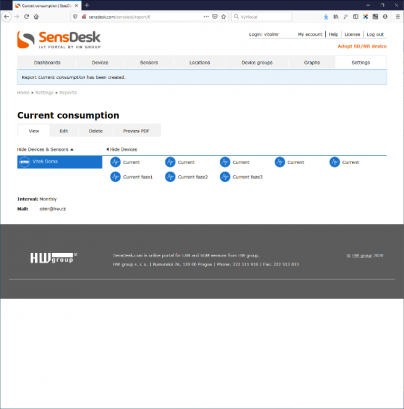The image size is (404, 409).
Task: Click the browser forward arrow
Action: click(x=17, y=17)
